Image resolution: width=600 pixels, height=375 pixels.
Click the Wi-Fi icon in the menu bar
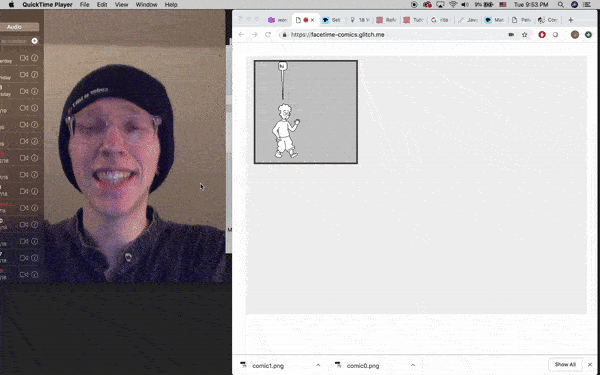click(453, 5)
